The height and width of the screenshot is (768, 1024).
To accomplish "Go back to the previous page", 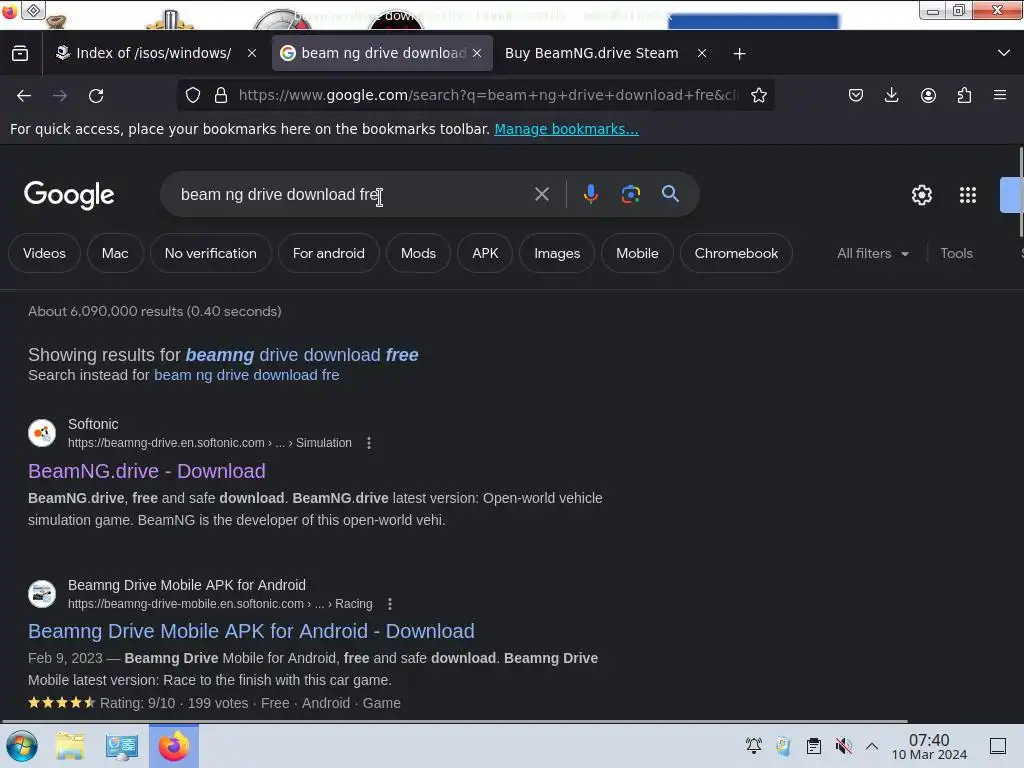I will pyautogui.click(x=24, y=96).
